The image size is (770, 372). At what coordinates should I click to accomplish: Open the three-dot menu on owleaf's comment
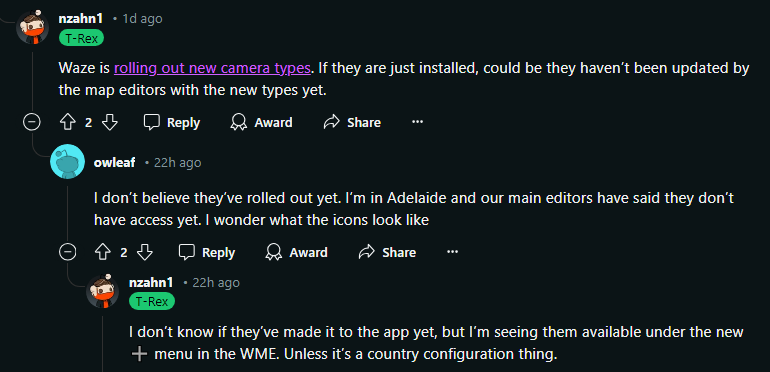point(453,252)
